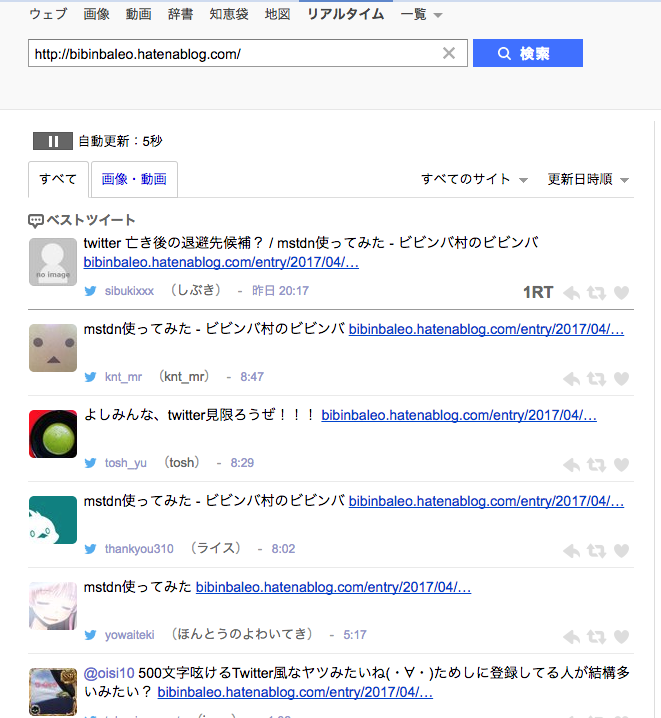Clear the search field with the X icon
Viewport: 661px width, 718px height.
[449, 53]
